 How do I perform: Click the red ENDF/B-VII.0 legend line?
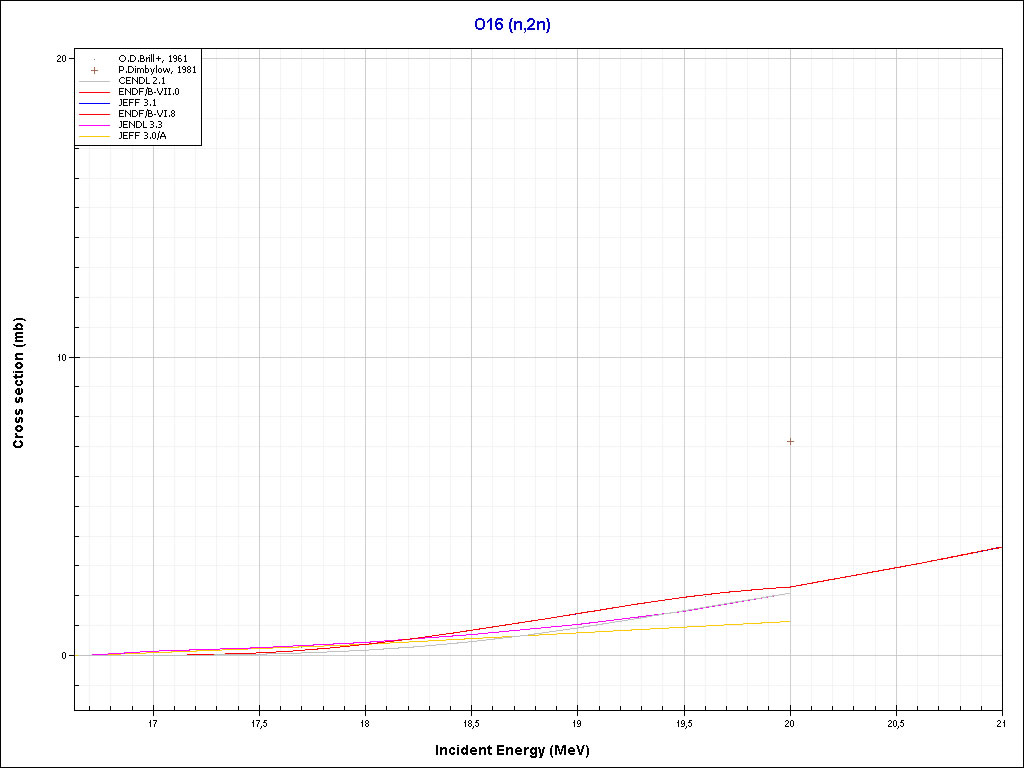tap(94, 92)
